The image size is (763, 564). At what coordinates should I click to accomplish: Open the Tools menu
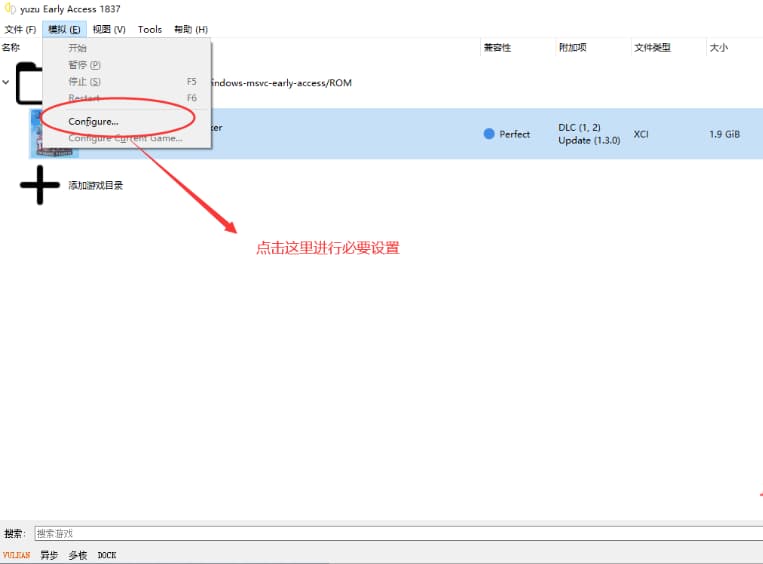click(x=149, y=30)
